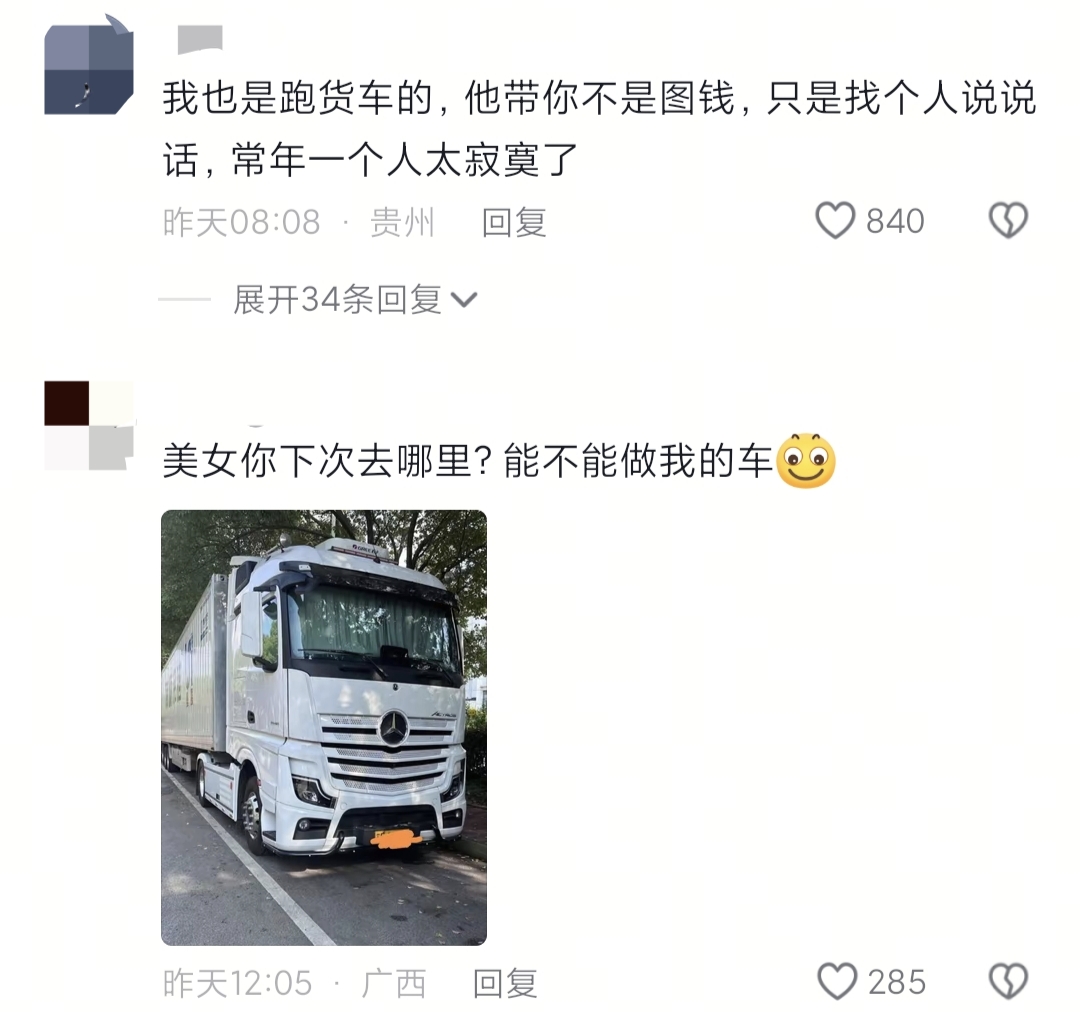Tap the heart icon next to 285
This screenshot has width=1080, height=1012.
[x=837, y=981]
